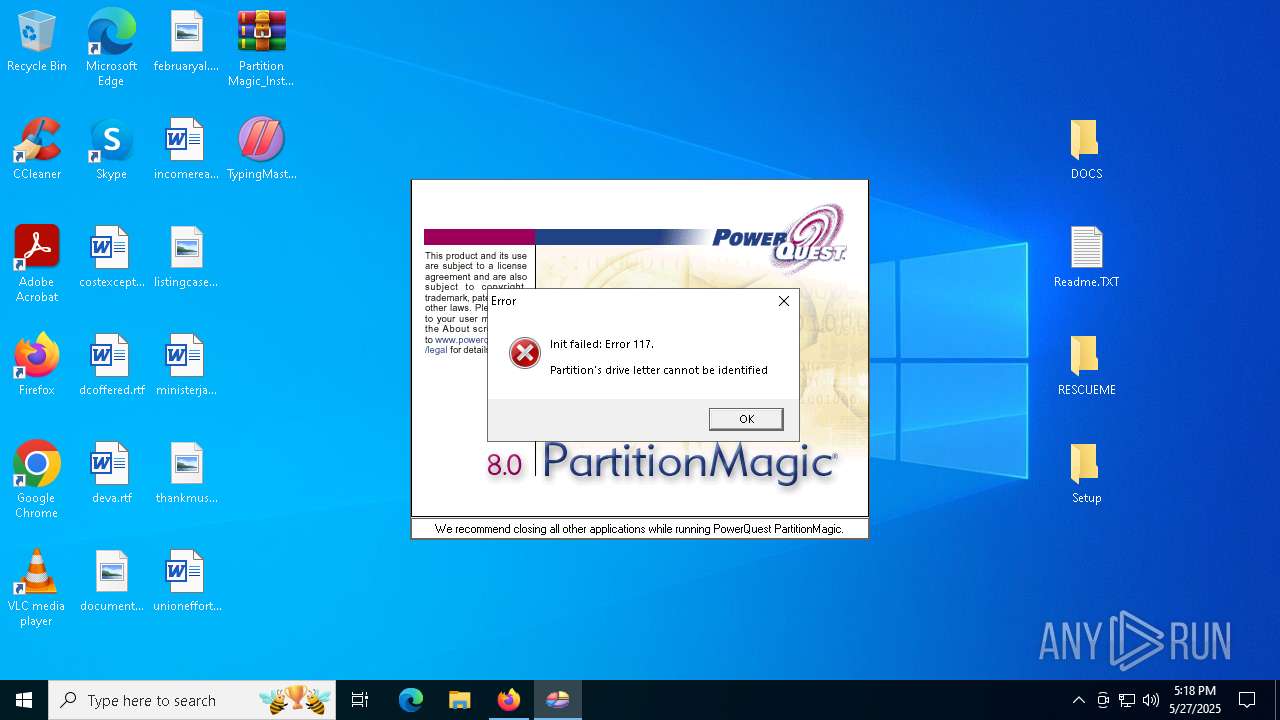Click OK in the Error dialog
The width and height of the screenshot is (1280, 720).
(746, 419)
